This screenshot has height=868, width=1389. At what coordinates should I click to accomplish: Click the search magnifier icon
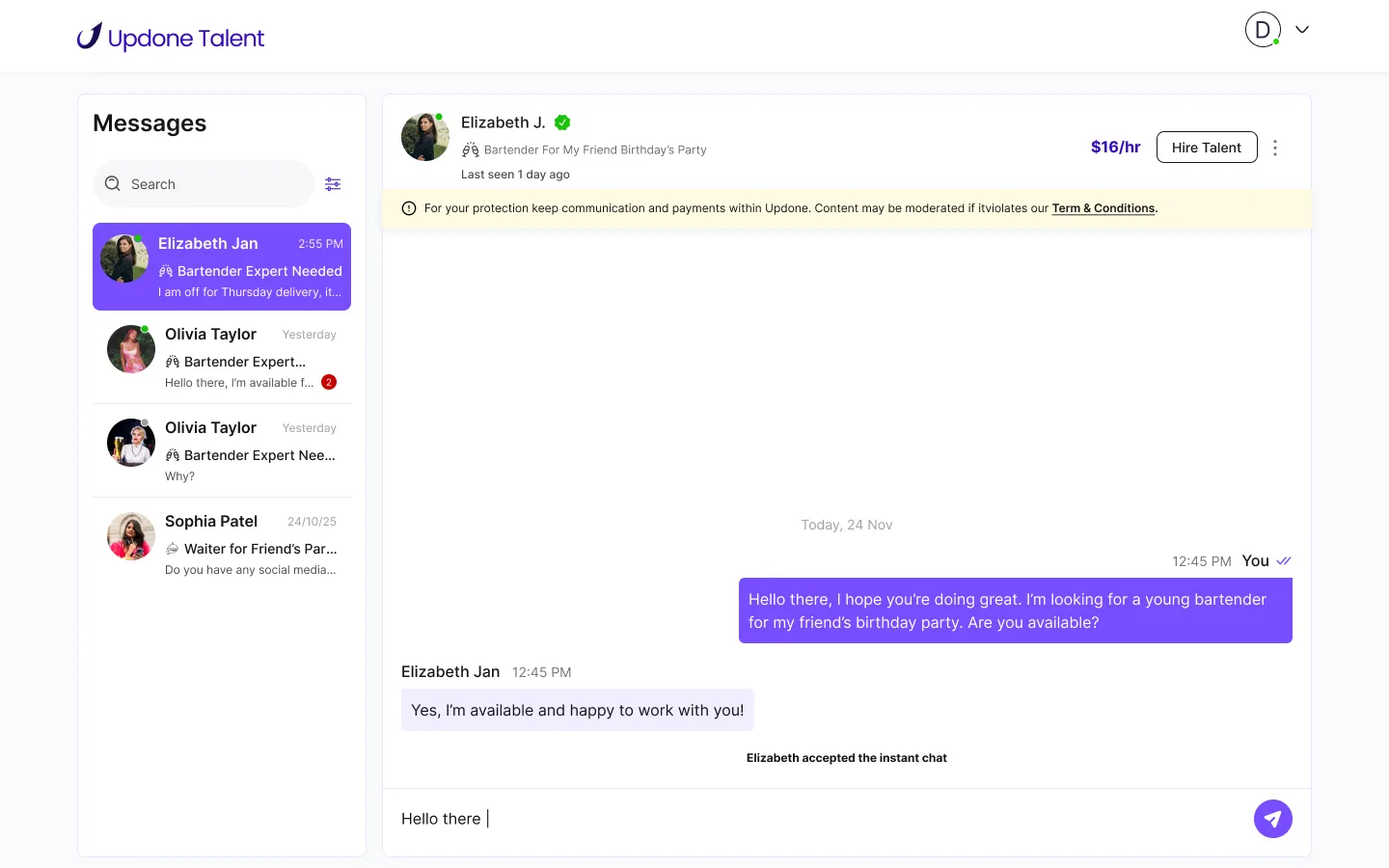tap(113, 183)
